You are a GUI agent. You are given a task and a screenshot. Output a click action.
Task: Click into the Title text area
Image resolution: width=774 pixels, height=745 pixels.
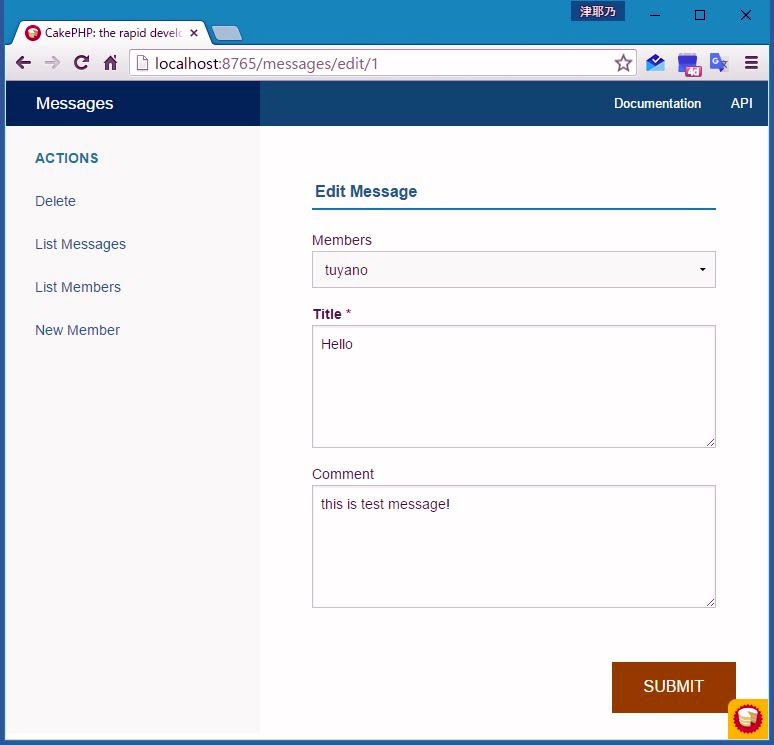[513, 386]
